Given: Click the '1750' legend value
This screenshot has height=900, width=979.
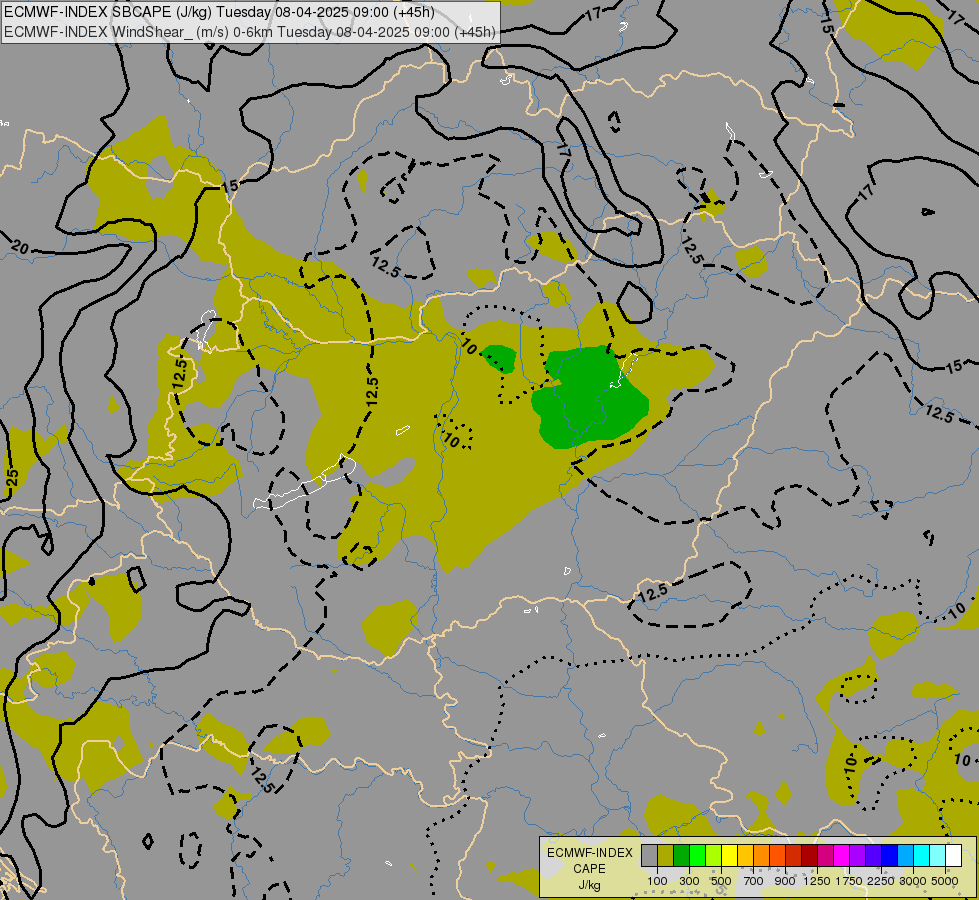Looking at the screenshot, I should click(849, 881).
